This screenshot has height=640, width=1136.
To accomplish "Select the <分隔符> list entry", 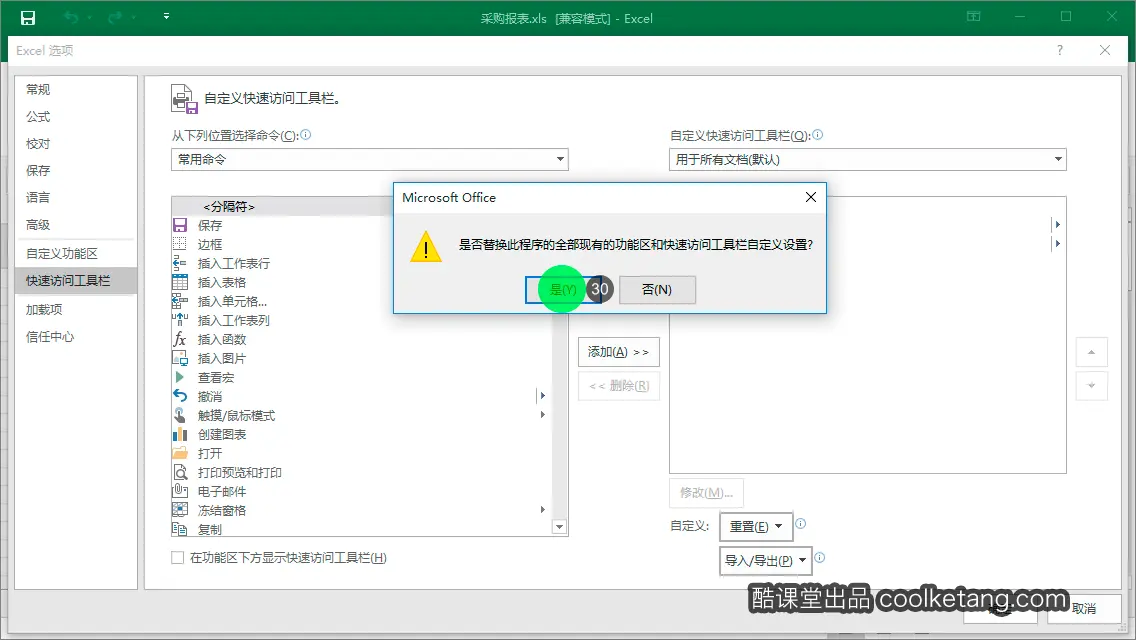I will click(229, 207).
